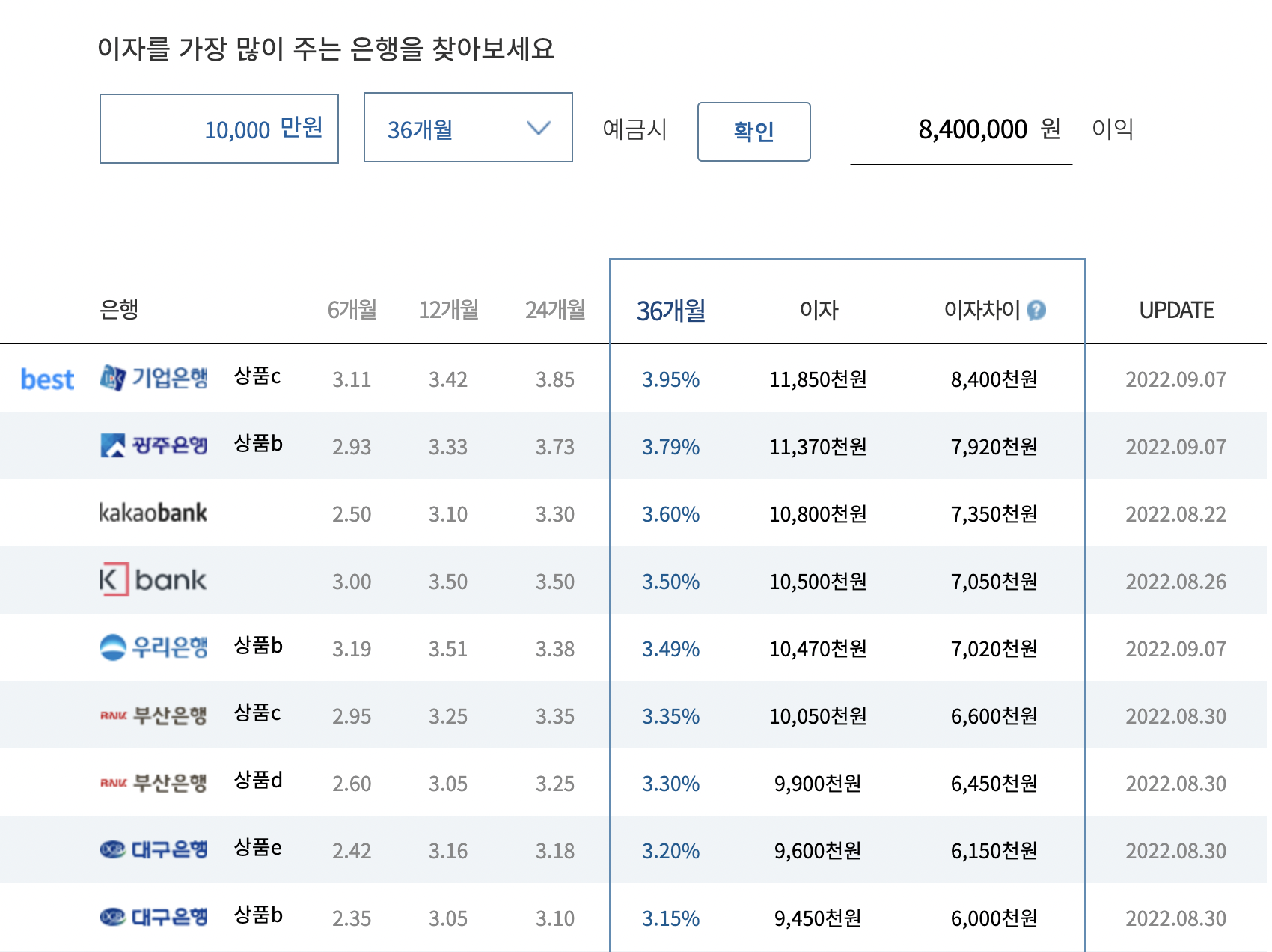This screenshot has width=1272, height=952.
Task: Click the 7,020천원 interest difference
Action: pos(994,649)
